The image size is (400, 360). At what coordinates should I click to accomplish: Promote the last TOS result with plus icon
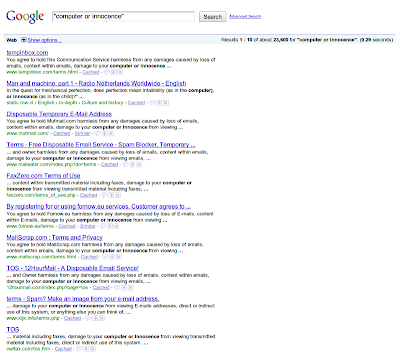pos(86,349)
